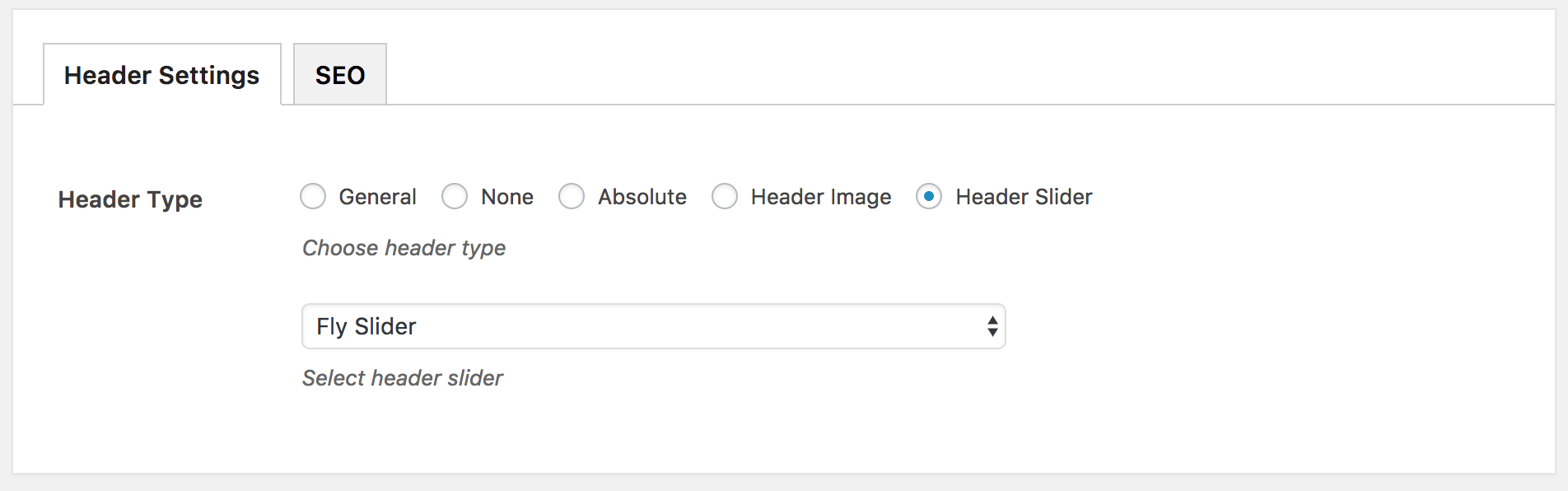
Task: Click the "Header Image" label text
Action: tap(821, 197)
